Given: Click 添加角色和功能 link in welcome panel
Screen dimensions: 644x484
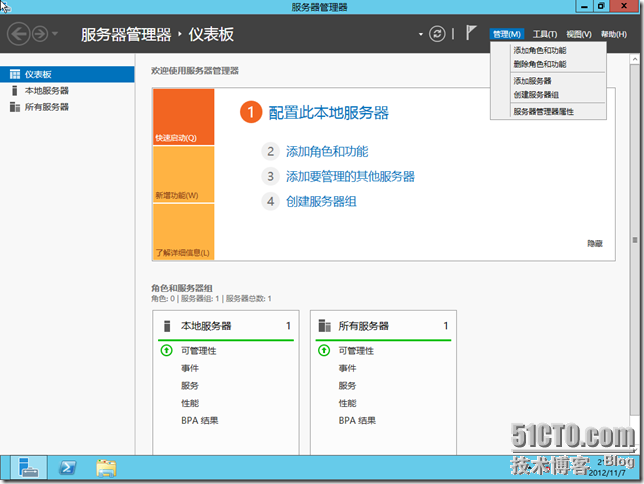Looking at the screenshot, I should (327, 152).
